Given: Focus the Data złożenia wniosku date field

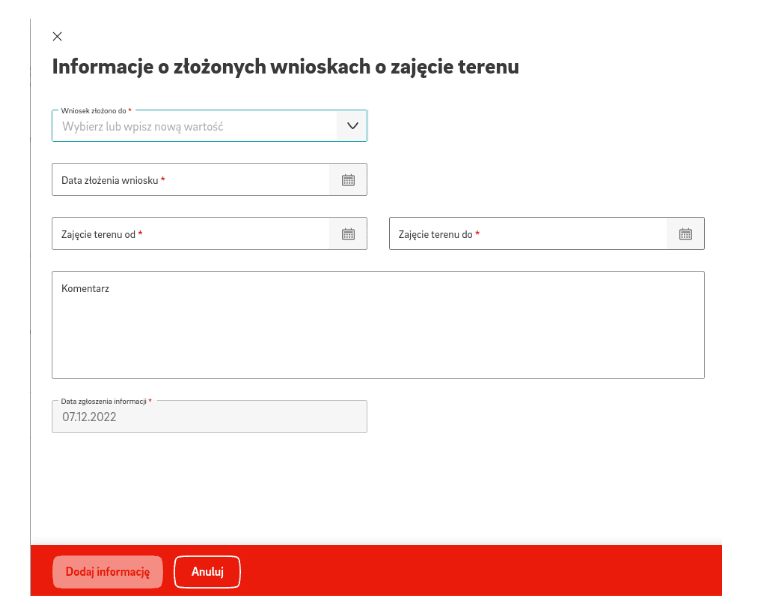Looking at the screenshot, I should [x=190, y=180].
